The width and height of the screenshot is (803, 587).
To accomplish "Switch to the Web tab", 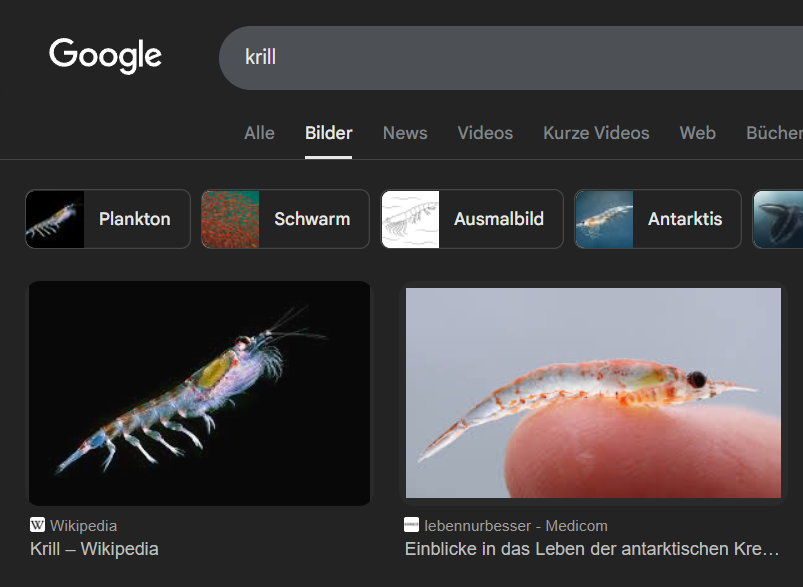I will click(698, 133).
